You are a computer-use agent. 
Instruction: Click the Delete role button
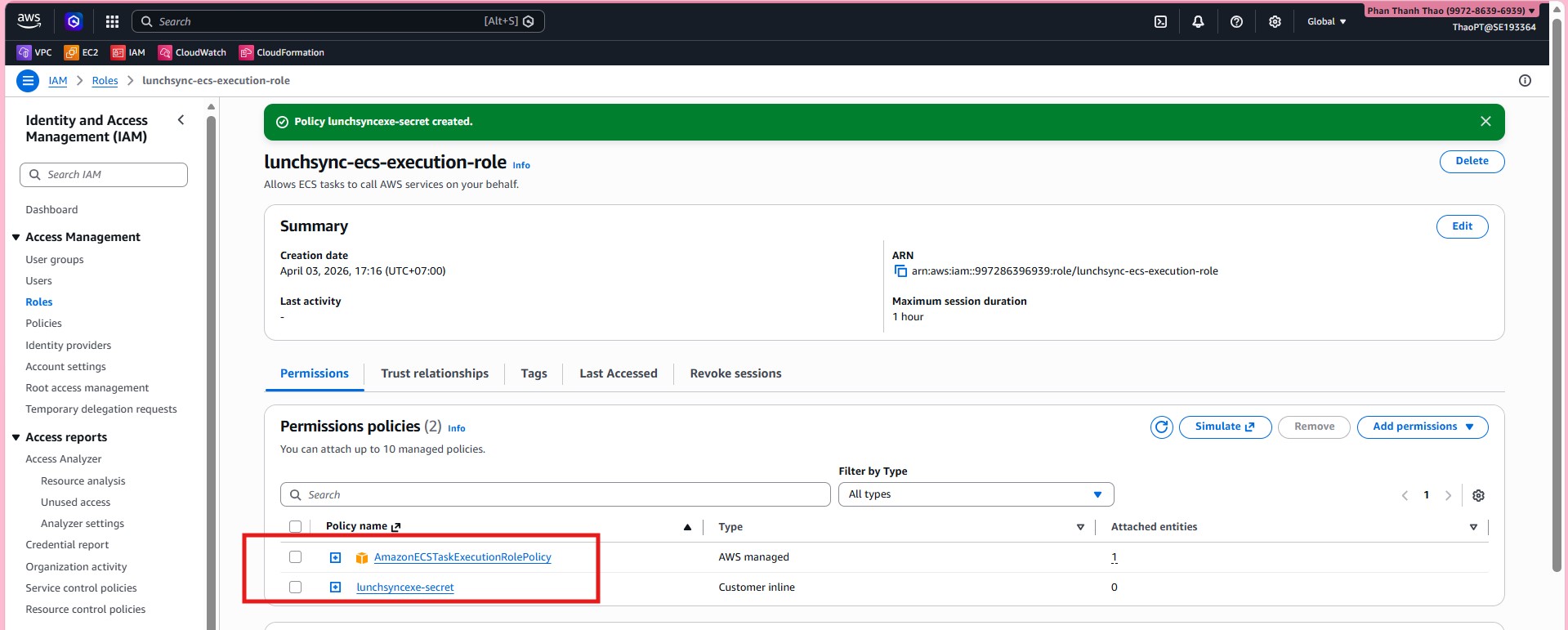click(x=1471, y=162)
